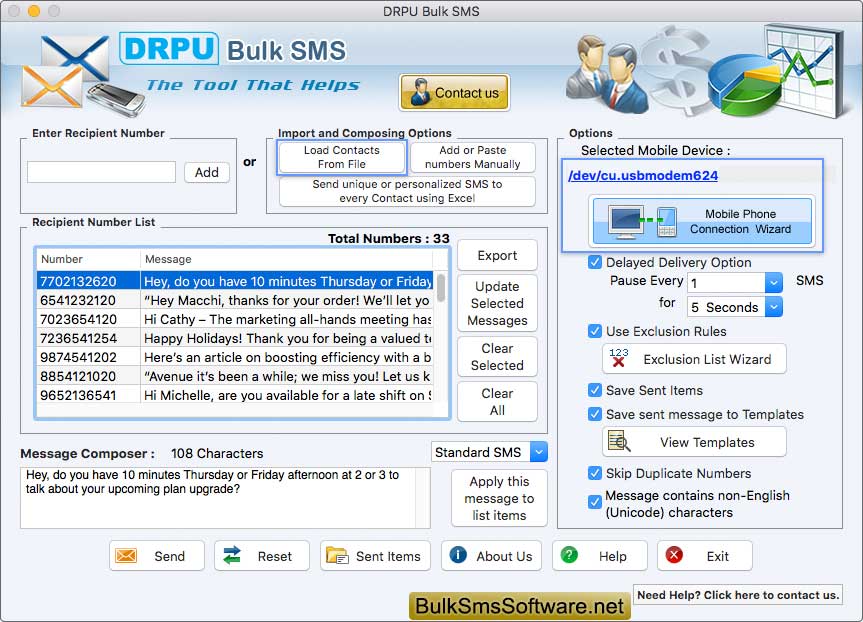Uncheck Save Sent Items
The width and height of the screenshot is (863, 622).
point(594,390)
